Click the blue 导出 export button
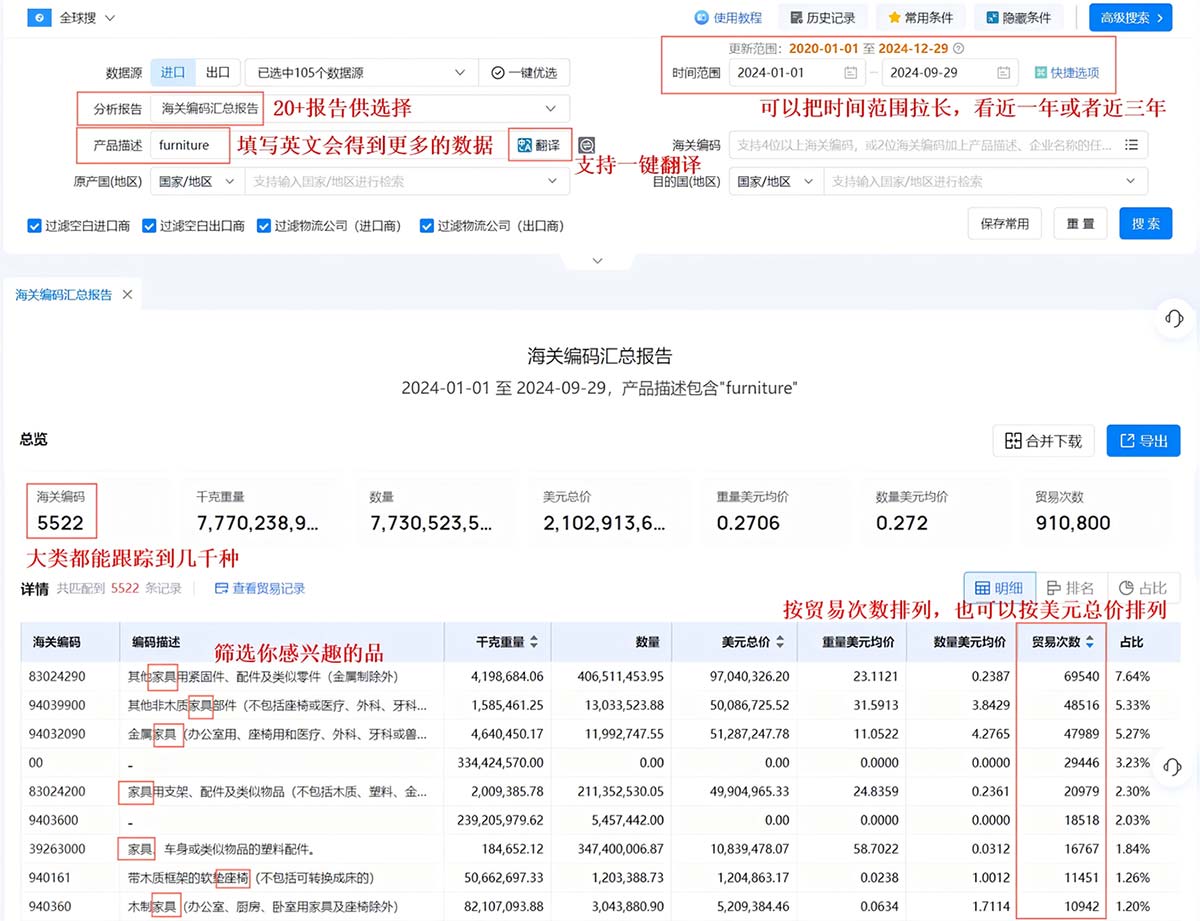This screenshot has height=921, width=1200. (1143, 441)
